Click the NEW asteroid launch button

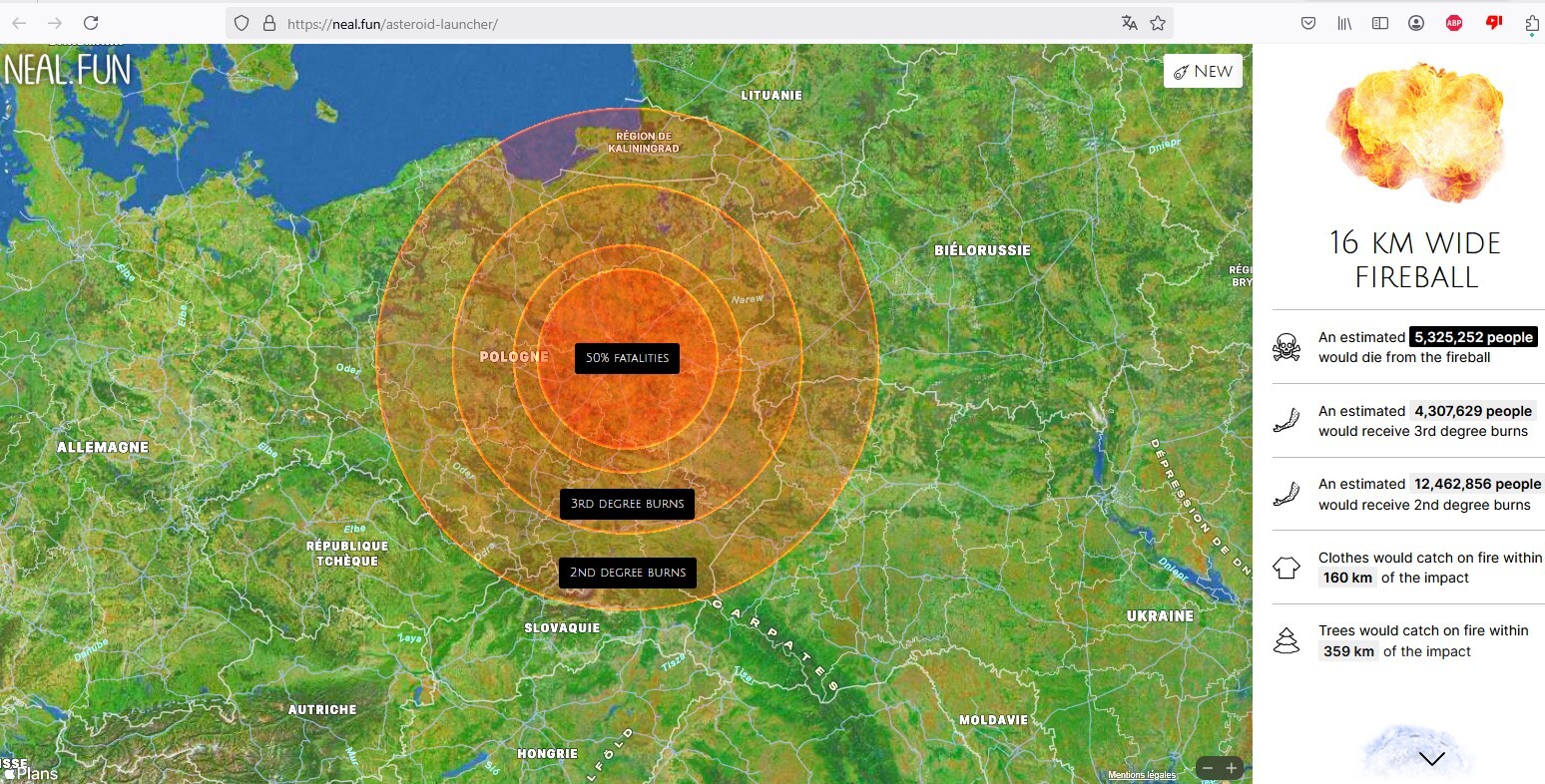[1203, 72]
